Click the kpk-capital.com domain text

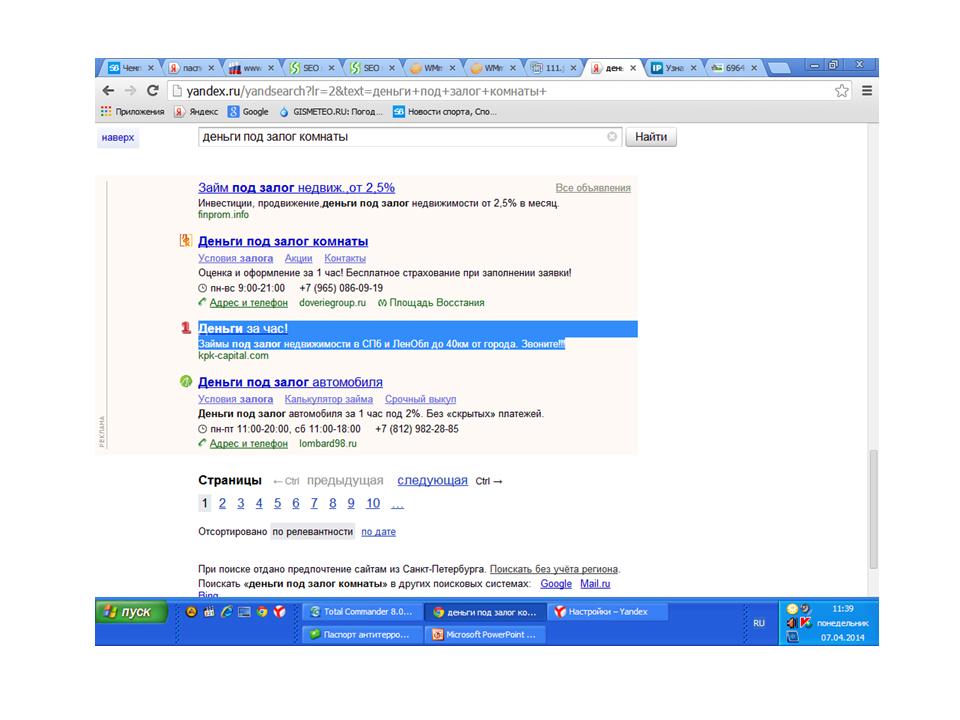(x=233, y=356)
